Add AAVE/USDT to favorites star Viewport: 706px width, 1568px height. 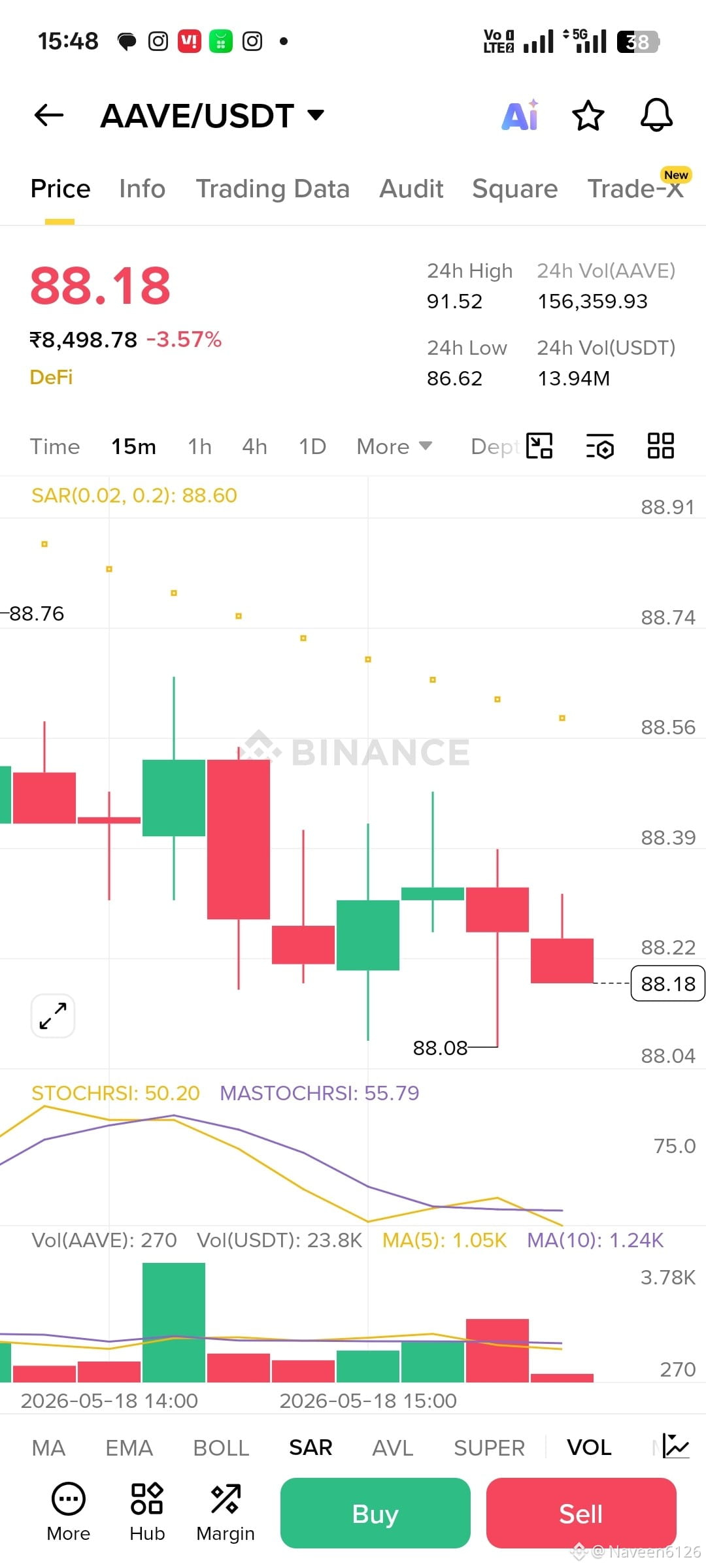tap(588, 116)
